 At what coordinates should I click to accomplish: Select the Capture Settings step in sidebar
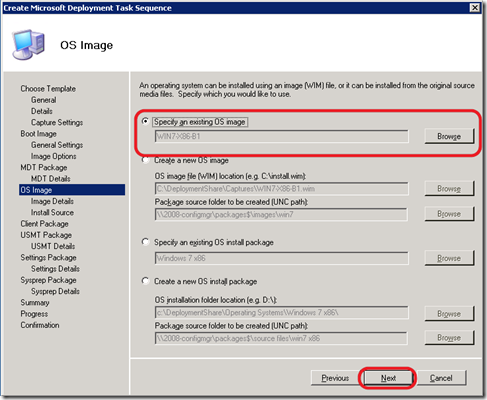57,122
